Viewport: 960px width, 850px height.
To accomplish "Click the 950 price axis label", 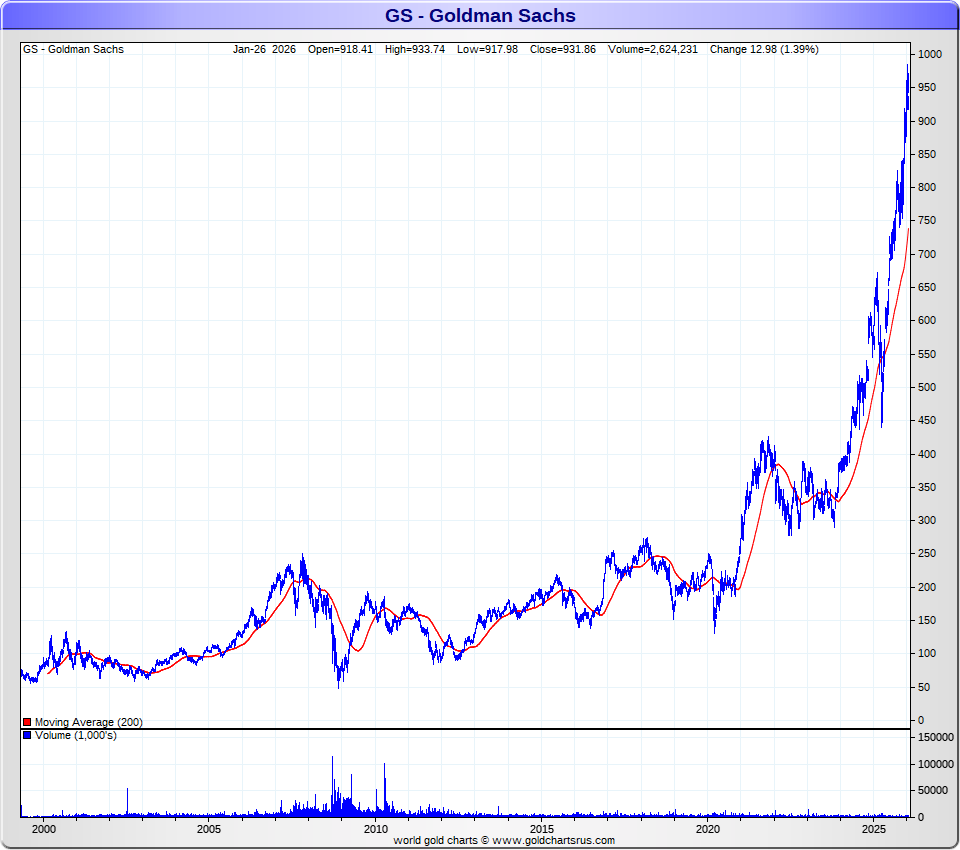I will [927, 88].
